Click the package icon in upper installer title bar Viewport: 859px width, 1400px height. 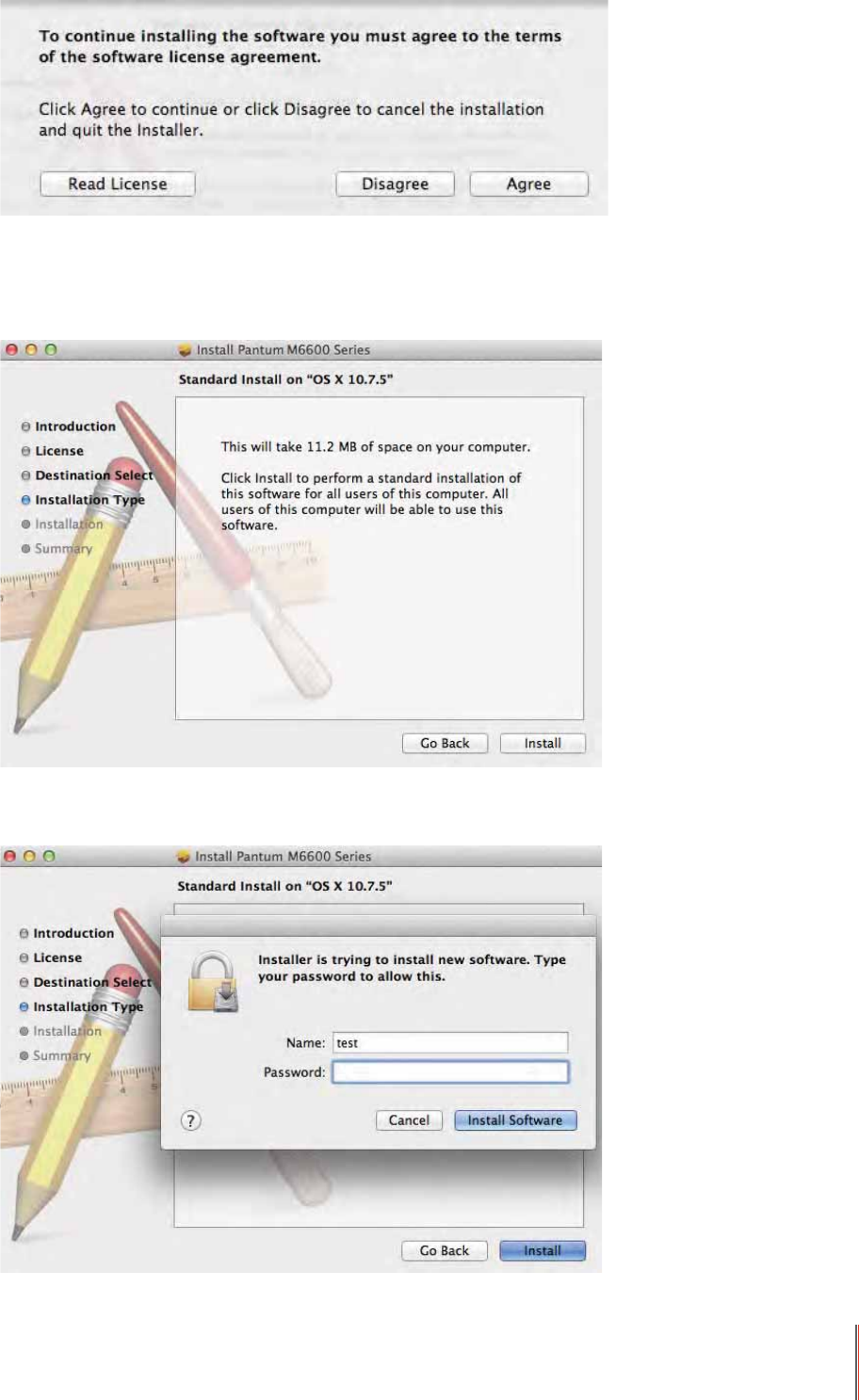(x=186, y=349)
